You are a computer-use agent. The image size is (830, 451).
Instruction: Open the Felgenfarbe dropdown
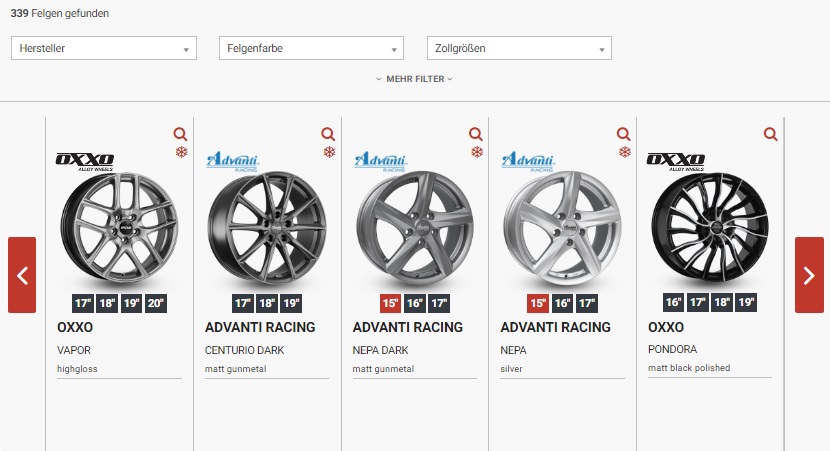pyautogui.click(x=311, y=48)
